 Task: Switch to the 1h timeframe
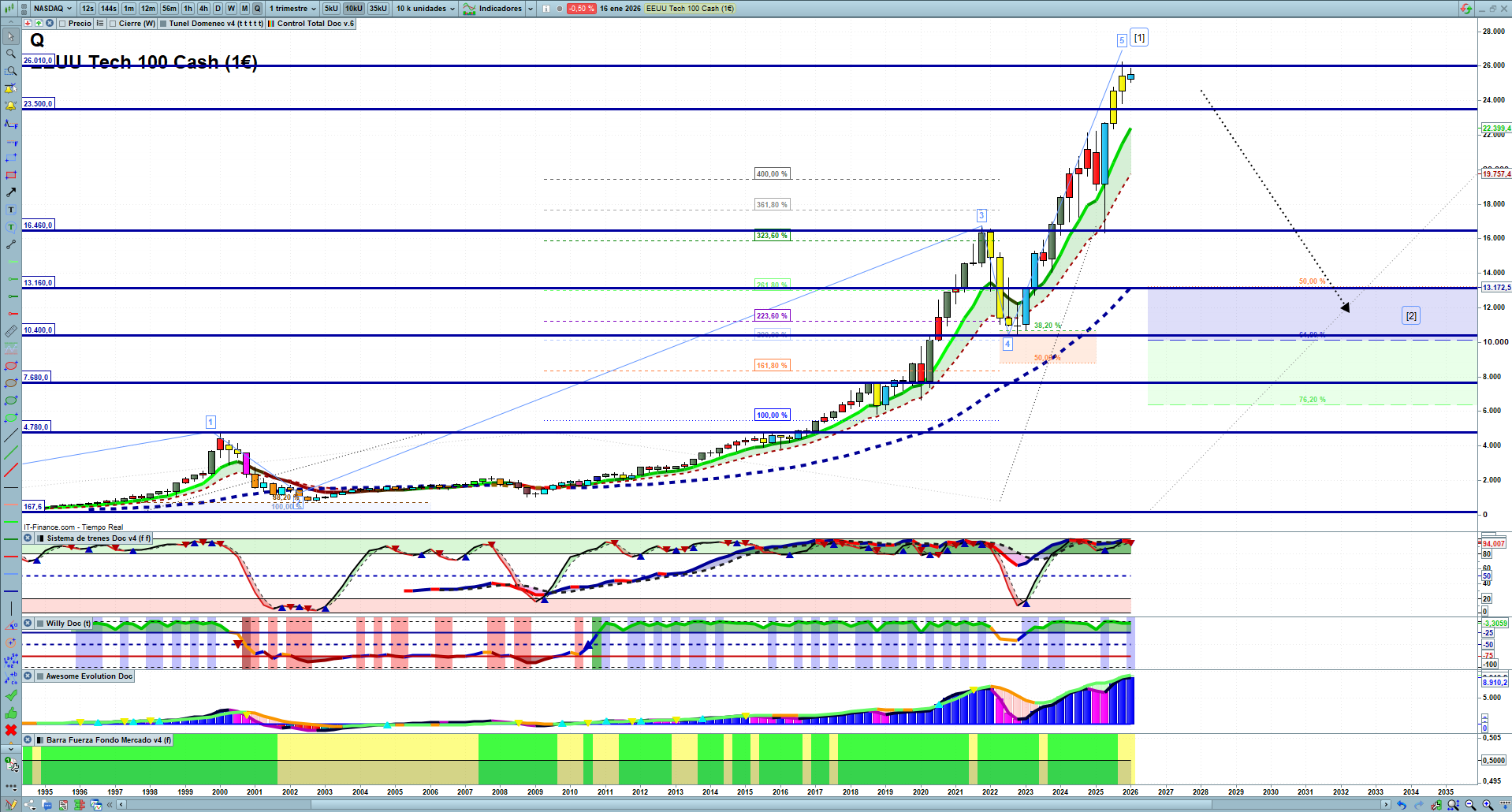(x=188, y=9)
